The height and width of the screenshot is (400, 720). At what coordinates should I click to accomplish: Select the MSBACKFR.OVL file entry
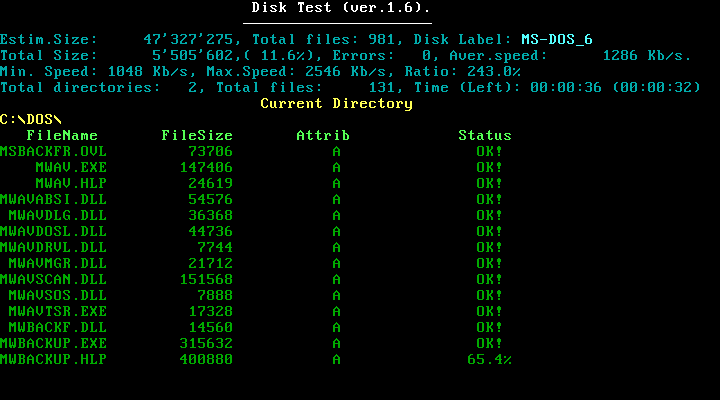coord(53,151)
